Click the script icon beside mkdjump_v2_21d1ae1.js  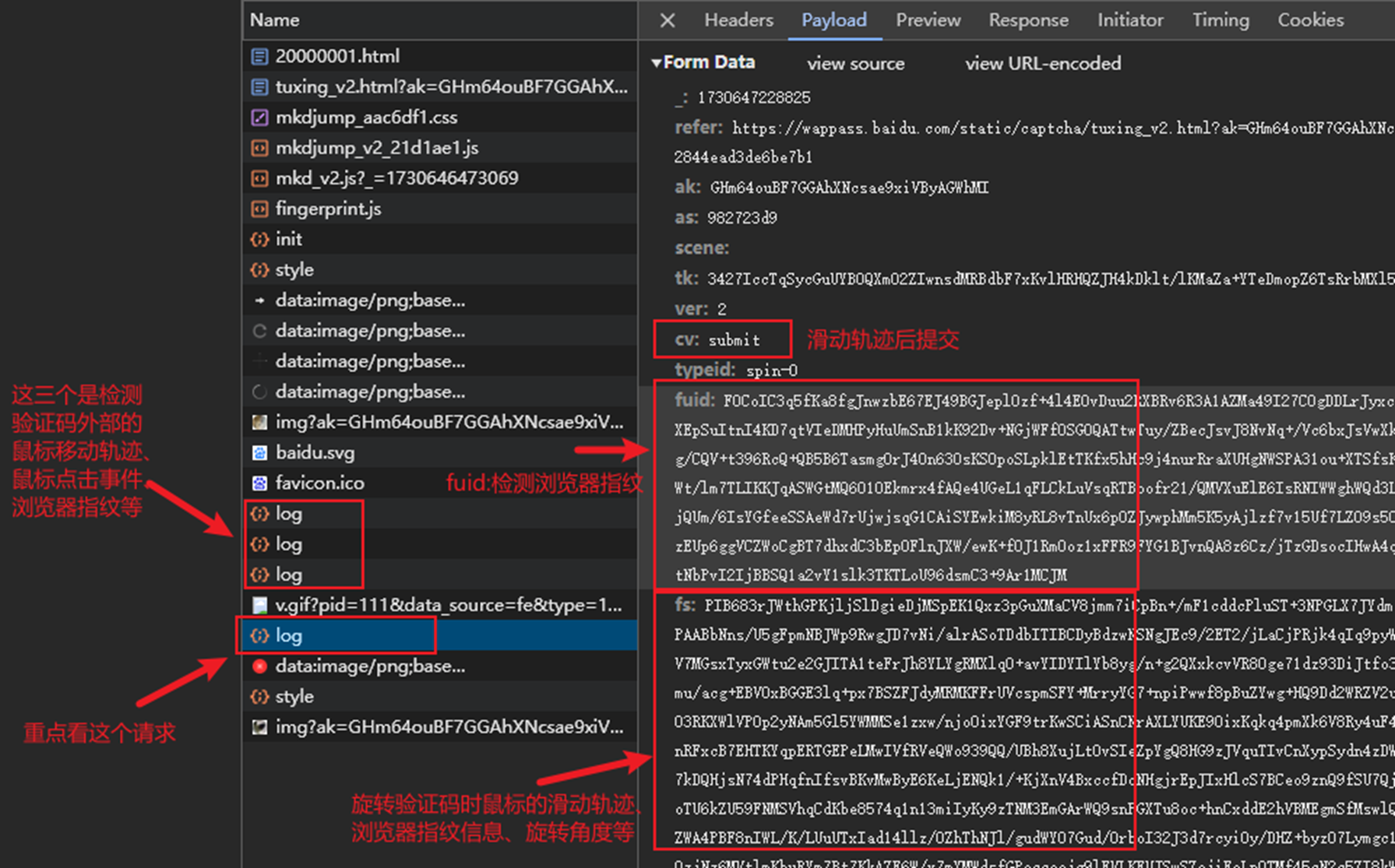259,148
